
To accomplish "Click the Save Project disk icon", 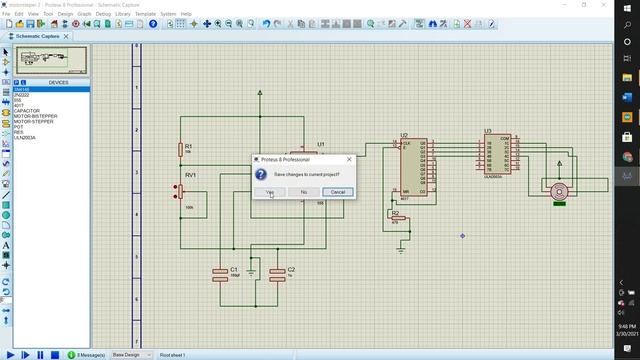I will pyautogui.click(x=30, y=24).
